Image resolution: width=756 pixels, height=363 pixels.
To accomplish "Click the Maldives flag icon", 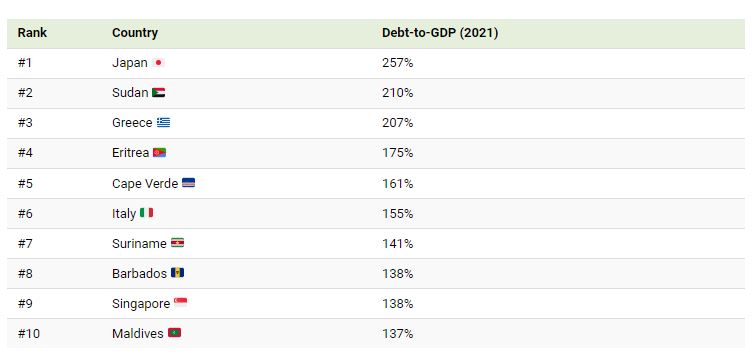I will [175, 333].
